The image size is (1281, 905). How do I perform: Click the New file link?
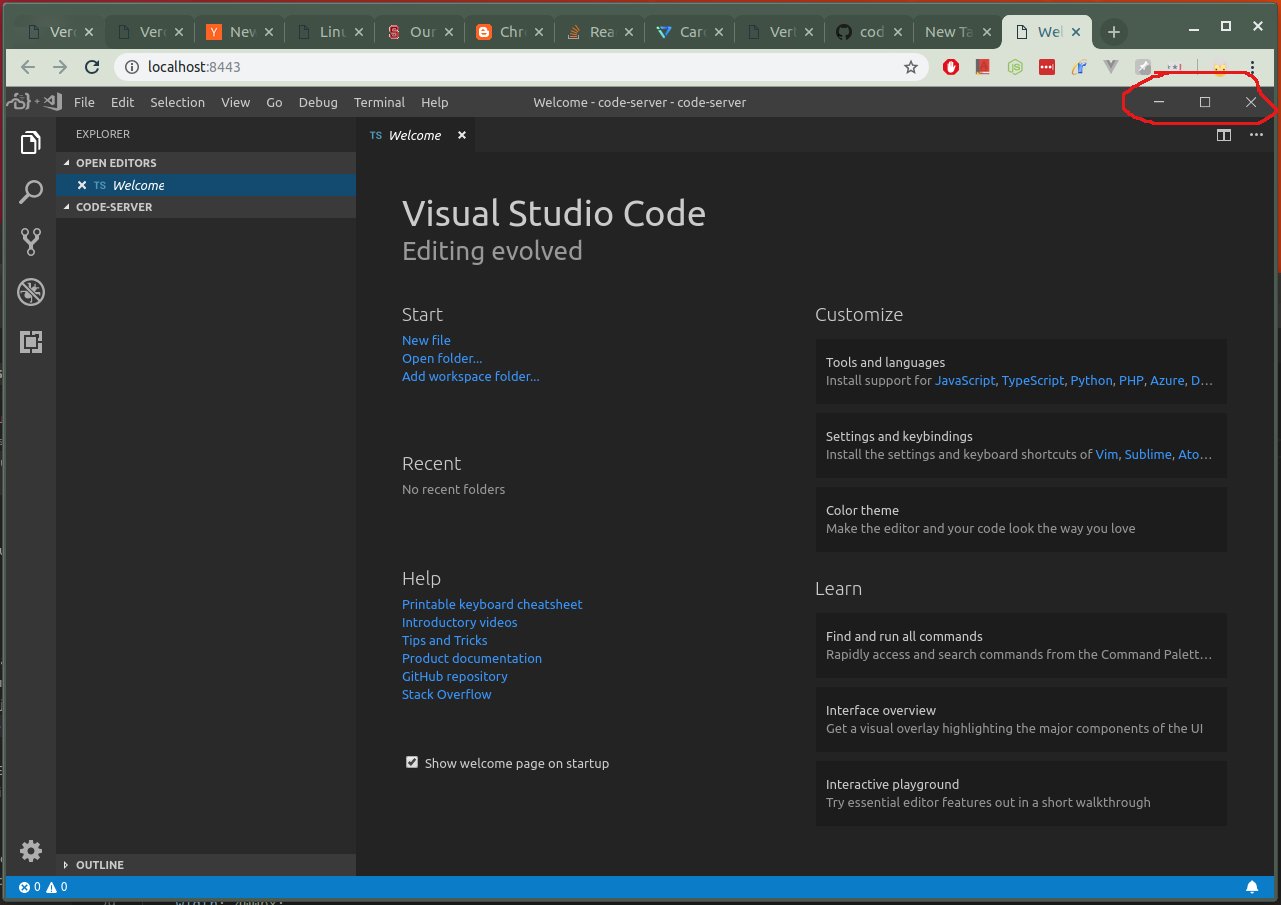click(x=426, y=340)
